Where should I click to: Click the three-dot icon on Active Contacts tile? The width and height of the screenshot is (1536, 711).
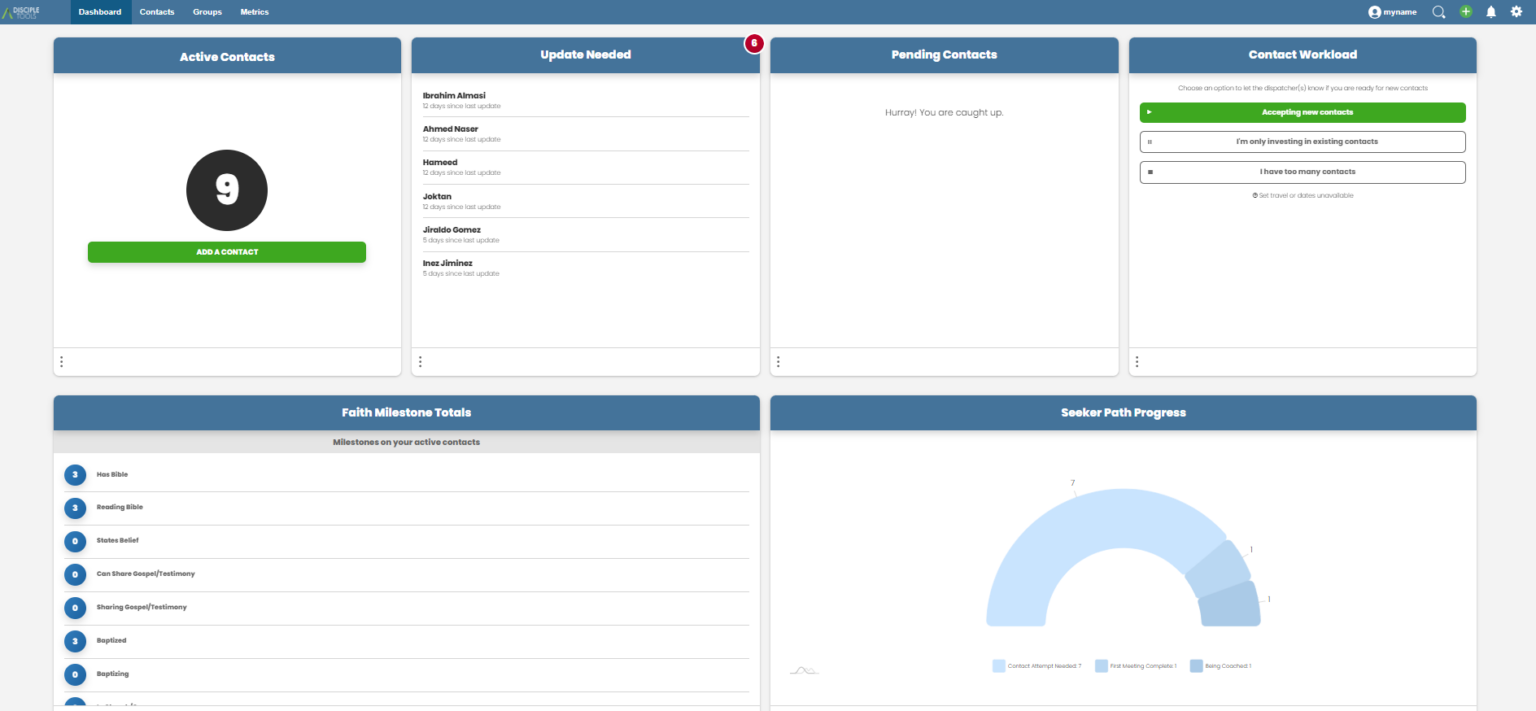pyautogui.click(x=62, y=361)
